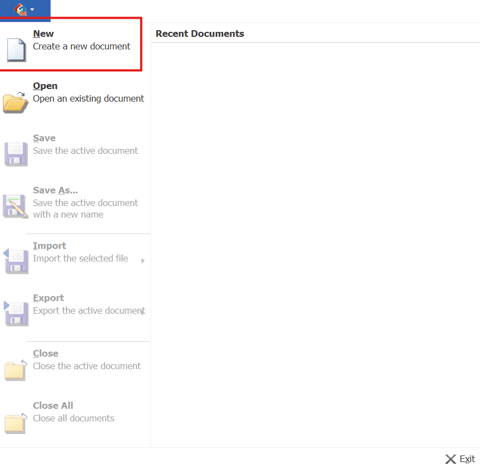Viewport: 480px width, 467px height.
Task: Select Save As with a new name
Action: click(x=75, y=203)
